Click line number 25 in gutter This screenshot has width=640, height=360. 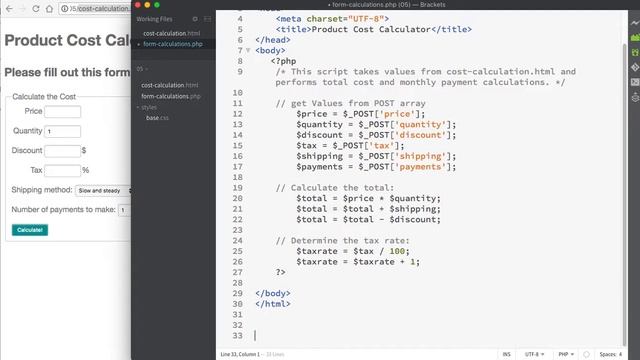(x=238, y=251)
